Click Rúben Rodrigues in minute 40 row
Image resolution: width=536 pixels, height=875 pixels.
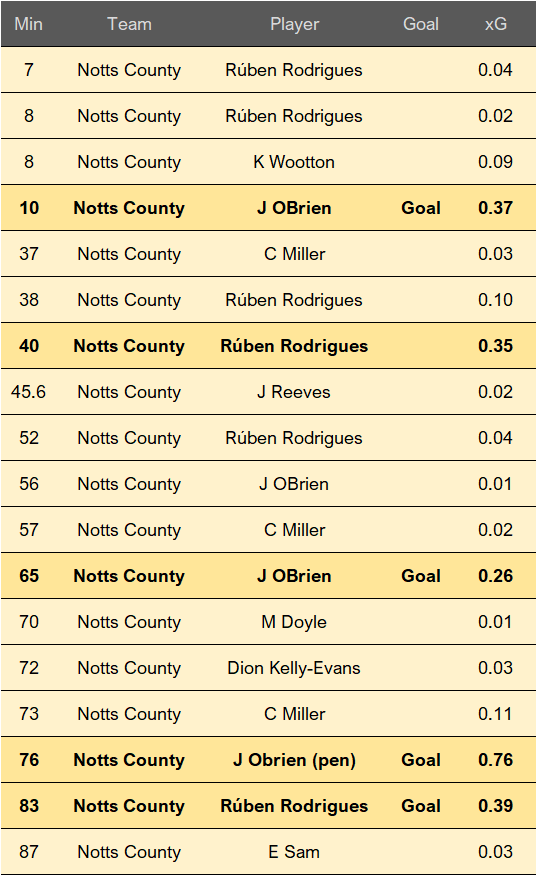[x=294, y=346]
